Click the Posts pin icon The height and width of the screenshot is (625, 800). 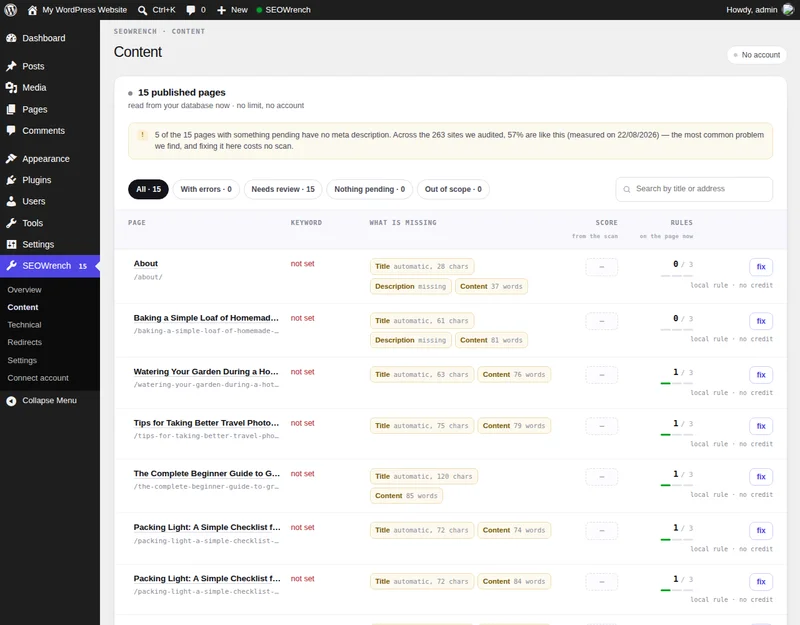coord(11,66)
